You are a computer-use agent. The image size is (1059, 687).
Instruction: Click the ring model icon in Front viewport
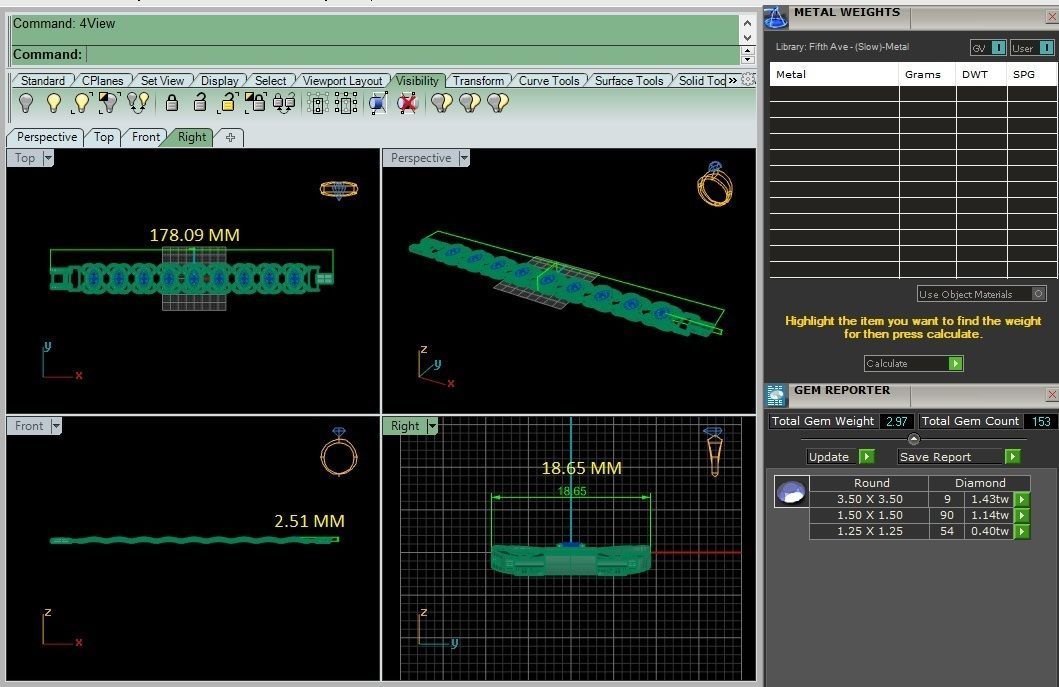point(339,451)
